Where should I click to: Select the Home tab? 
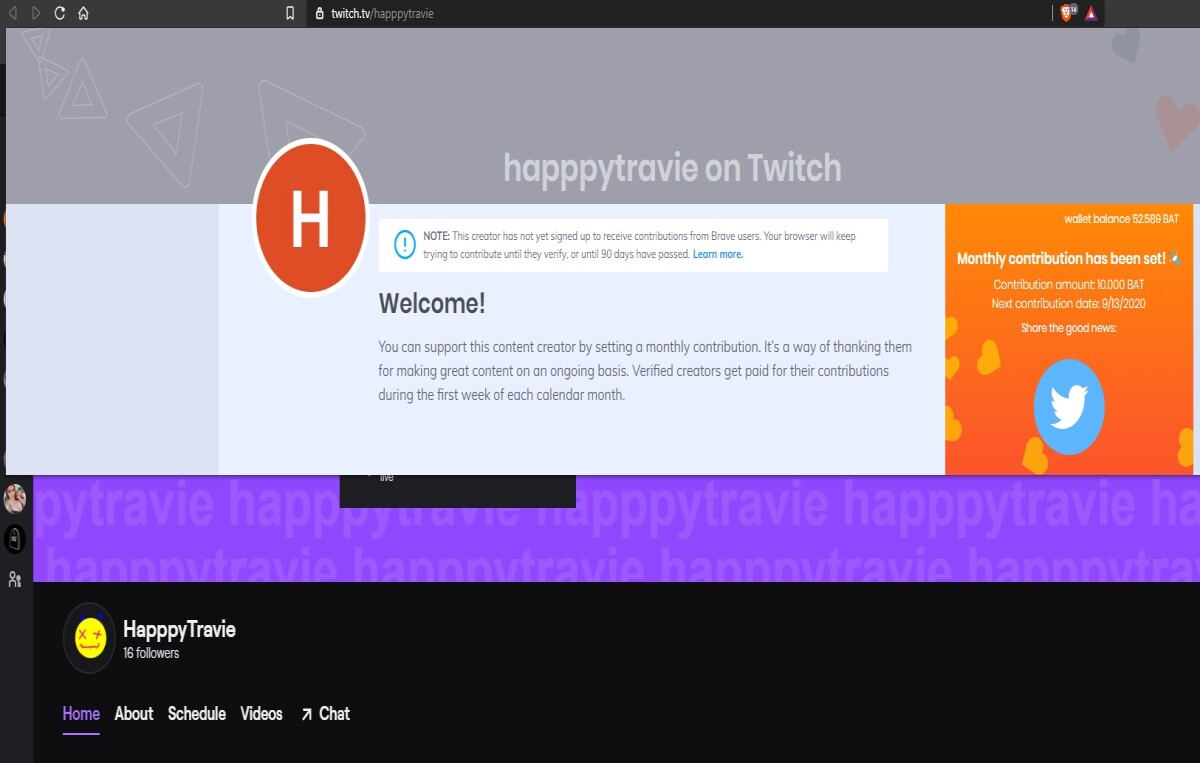(x=81, y=714)
